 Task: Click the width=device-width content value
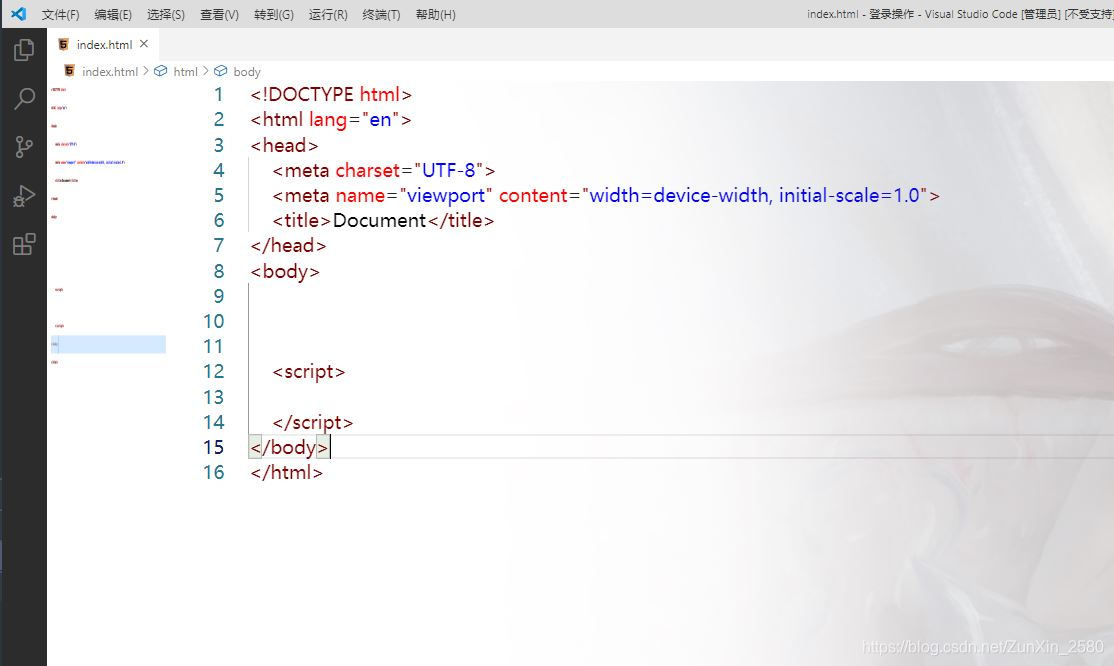pyautogui.click(x=679, y=195)
